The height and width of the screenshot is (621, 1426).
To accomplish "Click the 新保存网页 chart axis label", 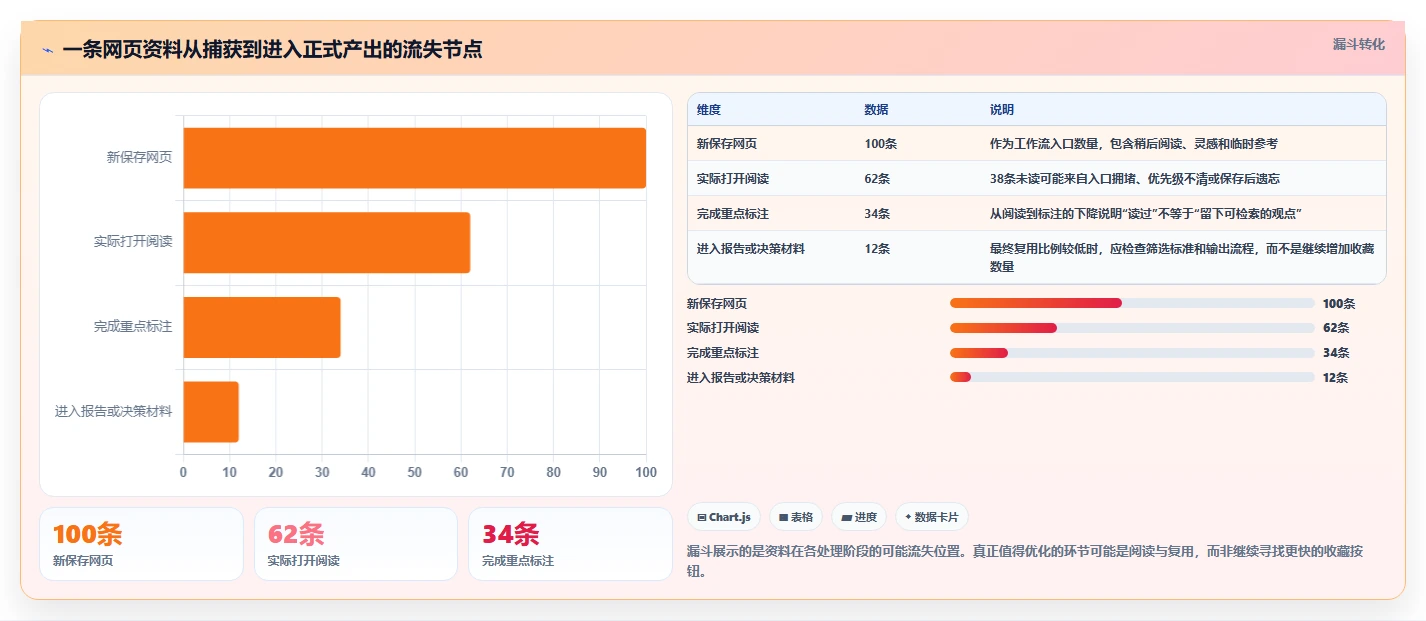I will [x=139, y=157].
